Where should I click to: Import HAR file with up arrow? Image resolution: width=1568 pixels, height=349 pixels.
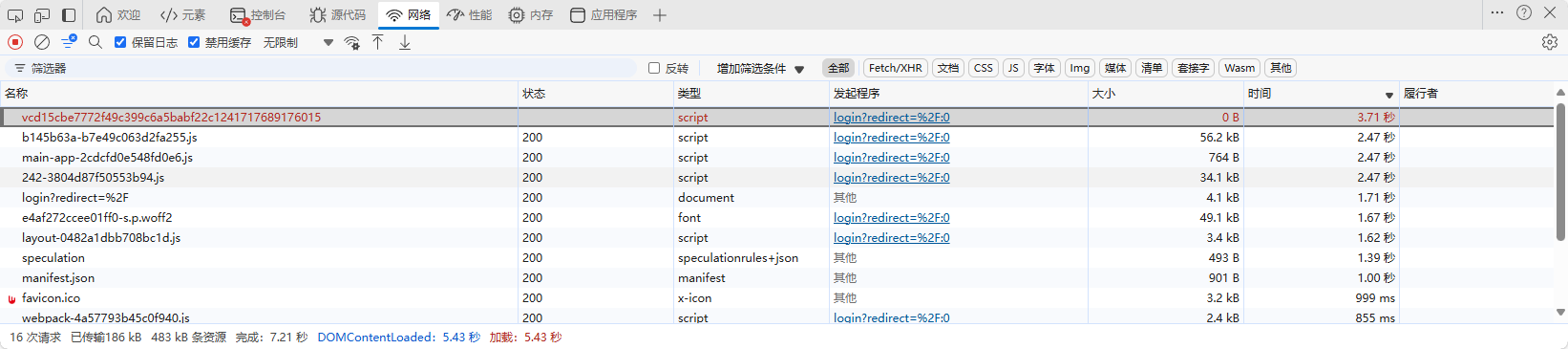point(378,42)
